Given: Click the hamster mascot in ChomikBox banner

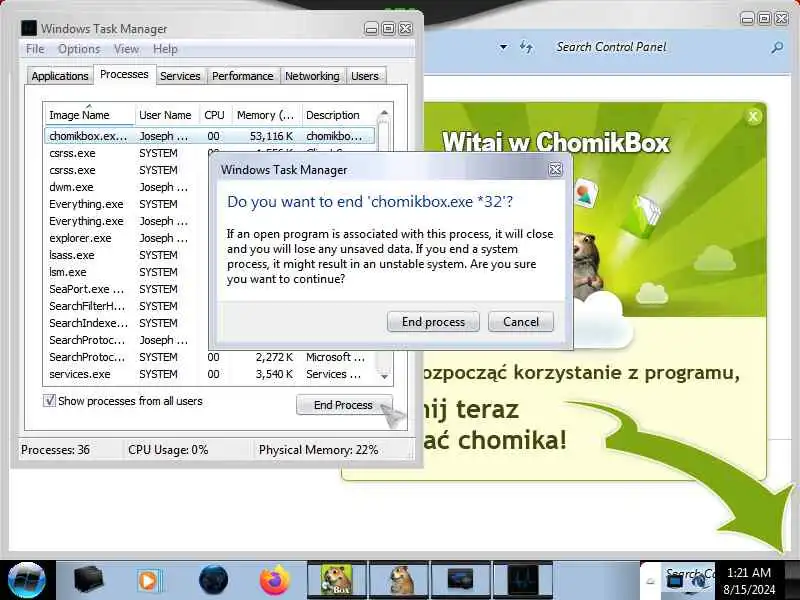Looking at the screenshot, I should click(587, 265).
